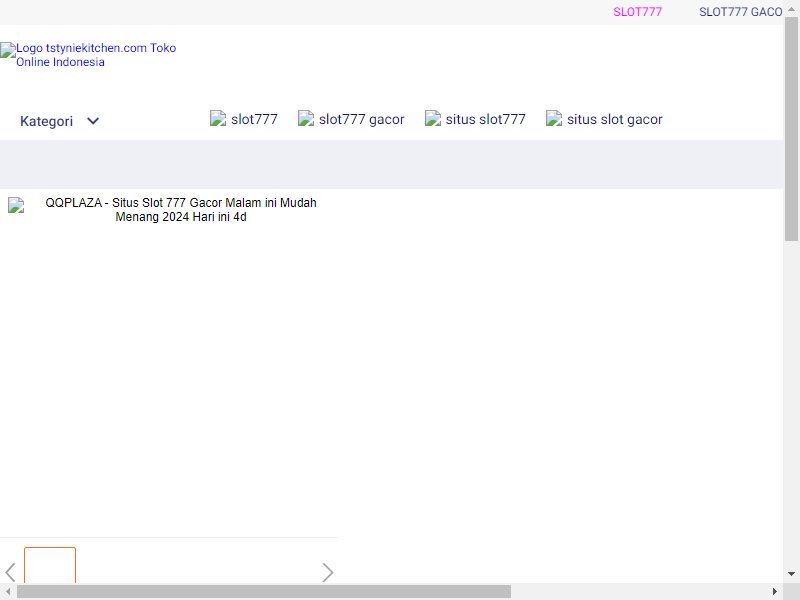Click the horizontal scrollbar right arrow

(775, 591)
